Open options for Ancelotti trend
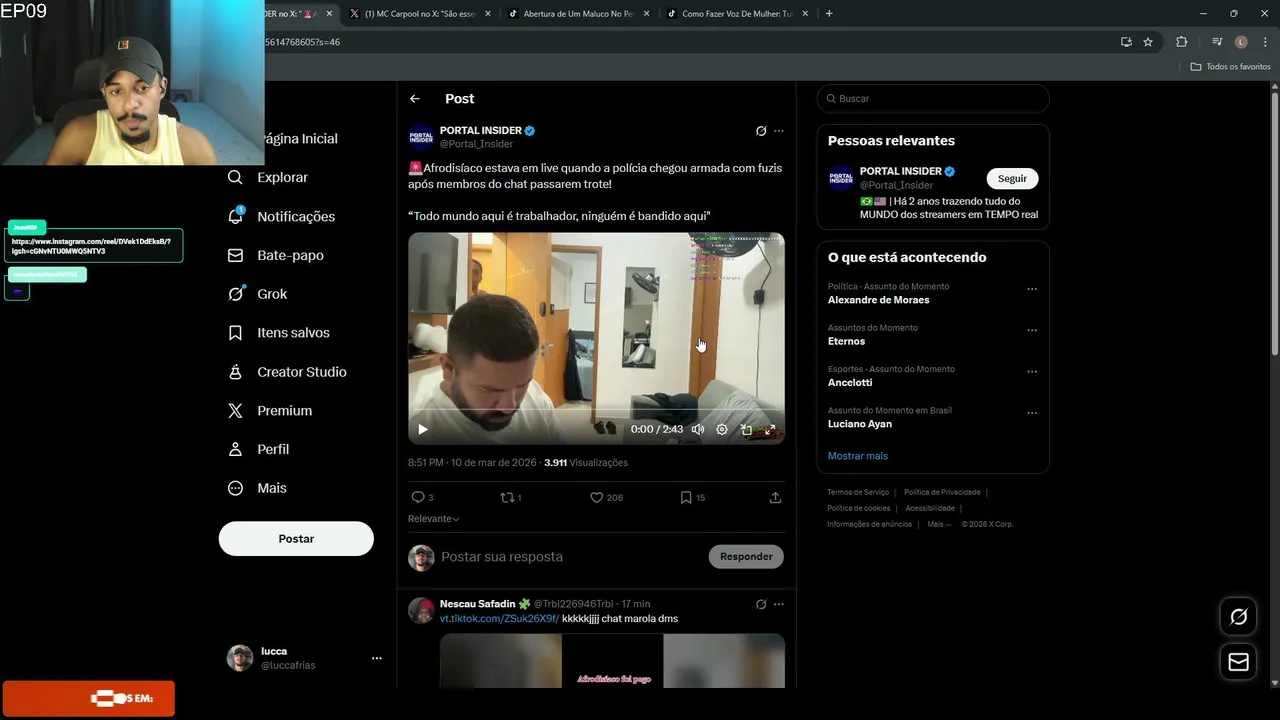 coord(1032,371)
